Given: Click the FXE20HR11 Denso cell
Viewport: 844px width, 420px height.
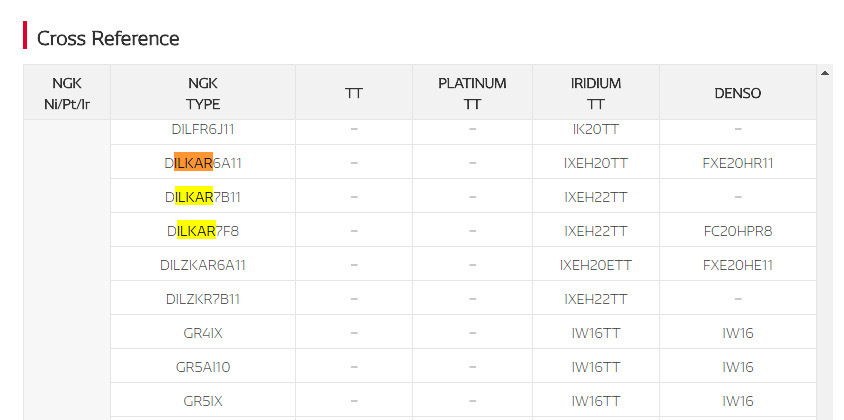Looking at the screenshot, I should point(737,163).
